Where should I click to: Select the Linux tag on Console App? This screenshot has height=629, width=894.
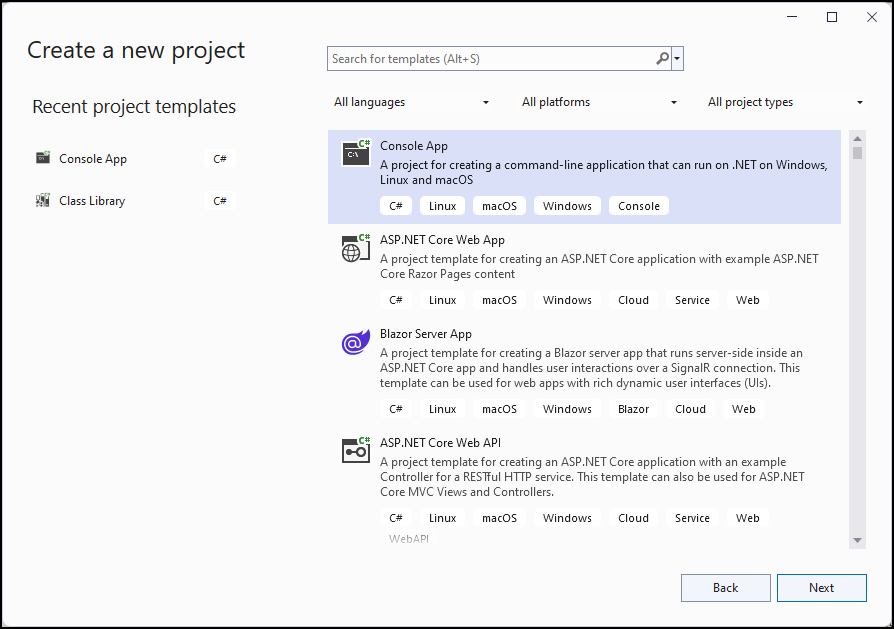[442, 205]
